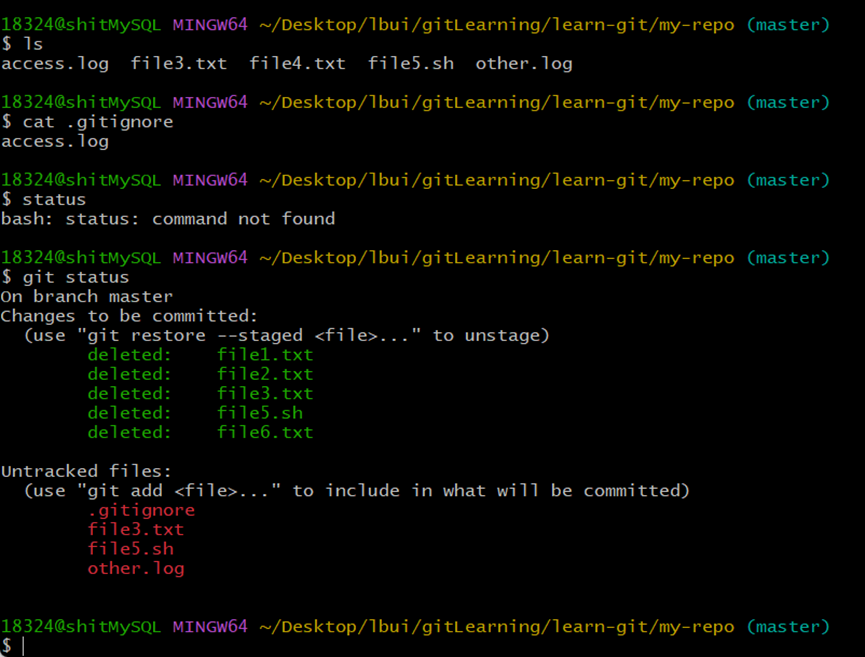Click 'other.log' in the ls output
Screen dimensions: 865x657
pos(524,64)
